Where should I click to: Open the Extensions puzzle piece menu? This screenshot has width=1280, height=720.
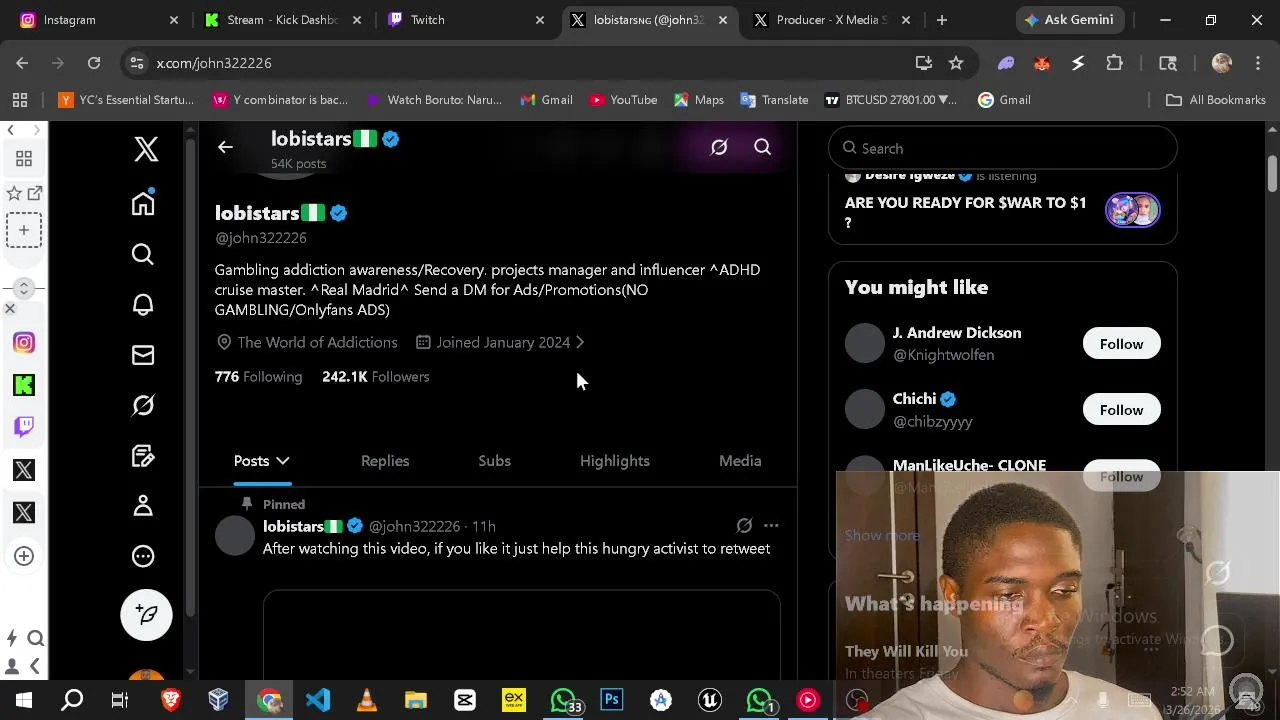click(x=1114, y=63)
